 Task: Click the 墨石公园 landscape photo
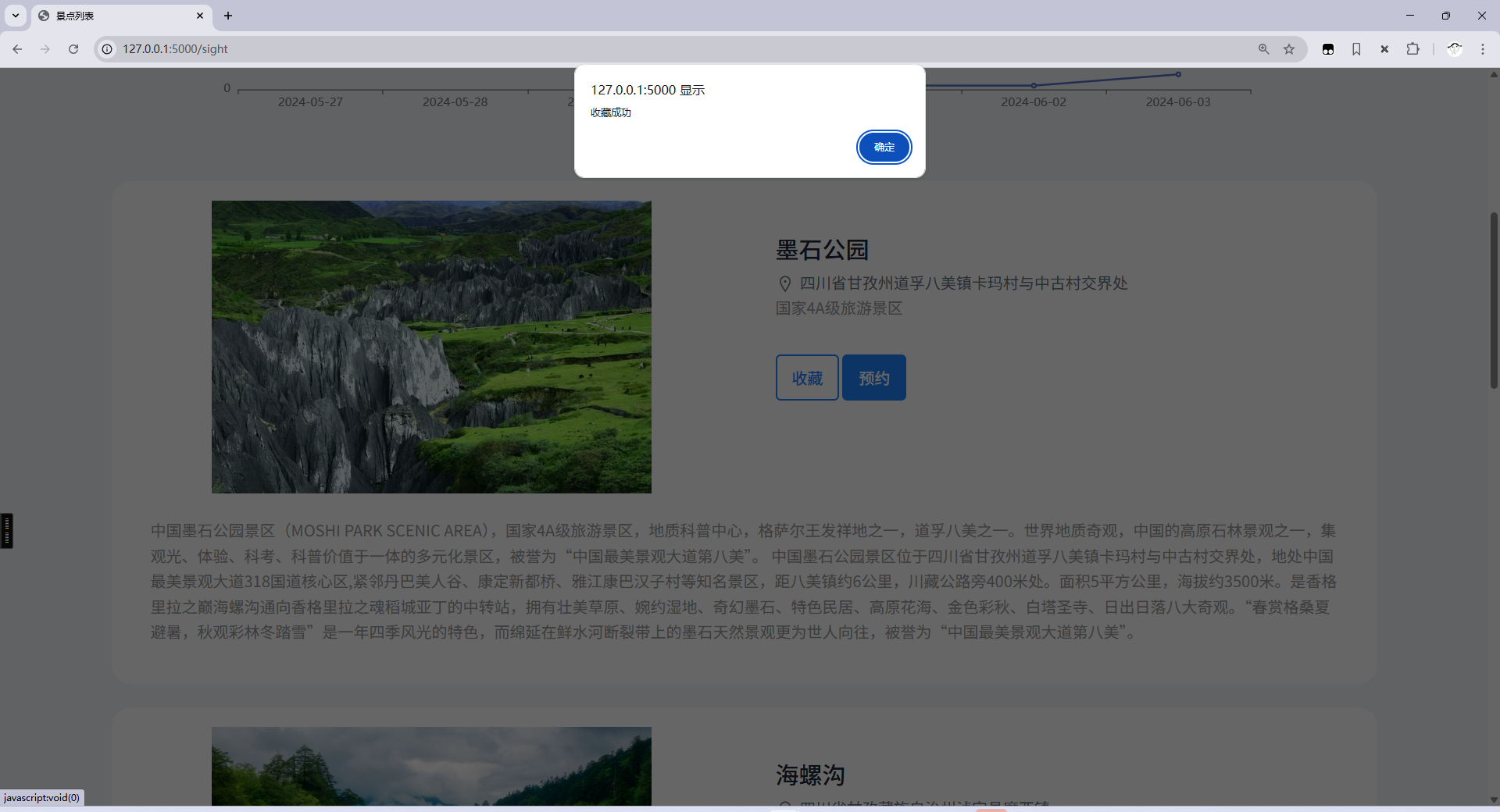point(431,347)
